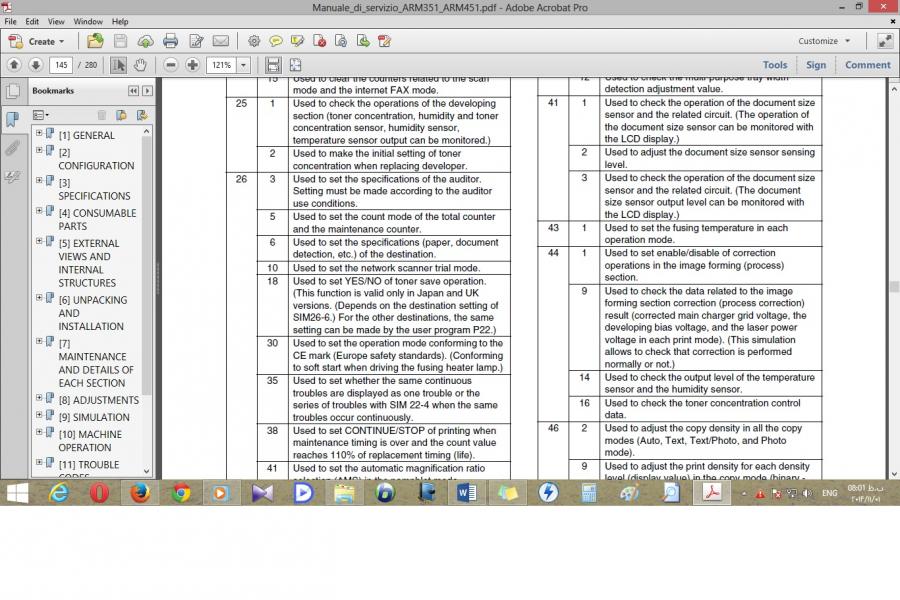Viewport: 900px width, 600px height.
Task: Expand the [1] GENERAL bookmark
Action: [39, 134]
